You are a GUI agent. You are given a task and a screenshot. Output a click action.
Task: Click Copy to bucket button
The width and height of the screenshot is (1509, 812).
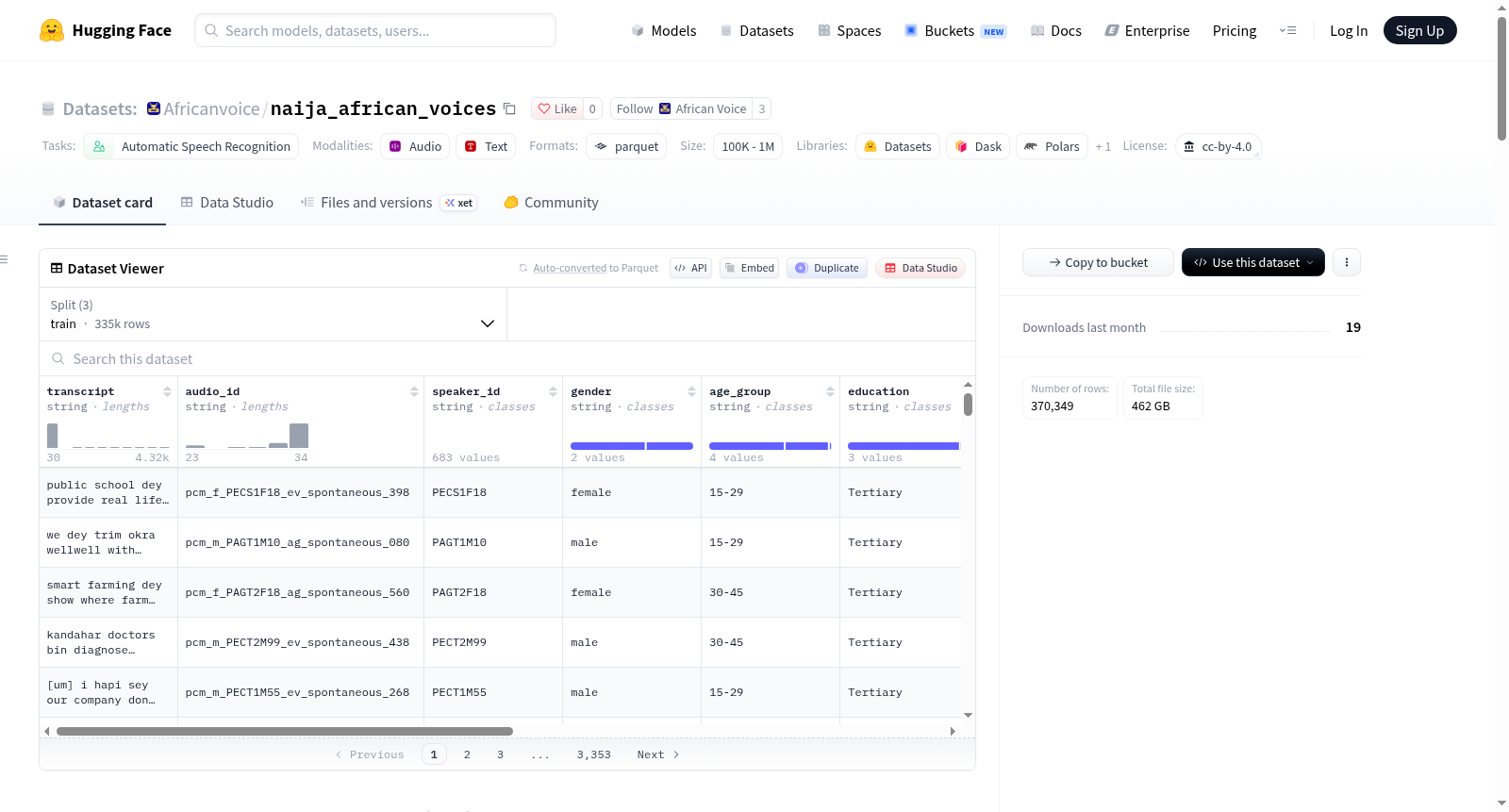click(x=1098, y=262)
